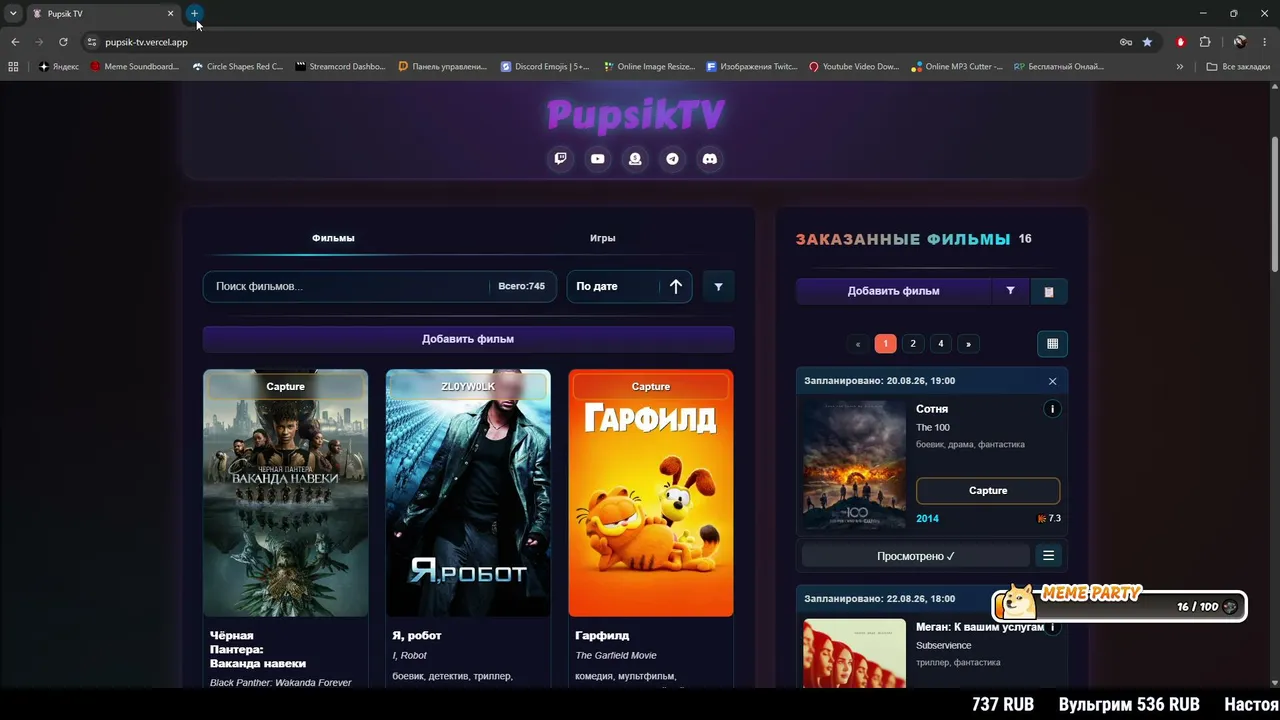1280x720 pixels.
Task: Open the apps grid in bookmarks bar
Action: click(x=14, y=67)
